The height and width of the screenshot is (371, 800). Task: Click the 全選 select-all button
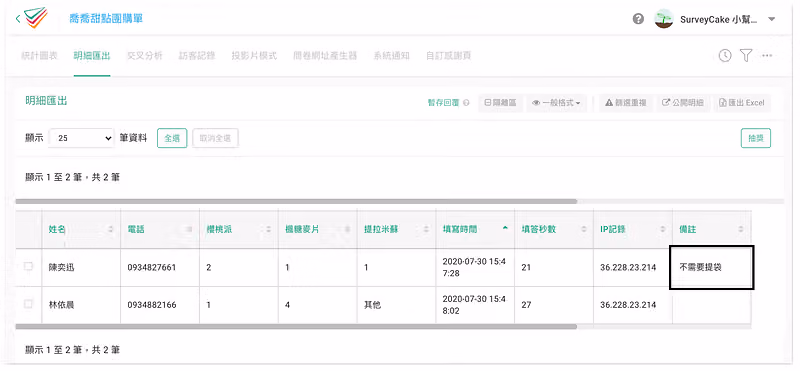click(172, 138)
